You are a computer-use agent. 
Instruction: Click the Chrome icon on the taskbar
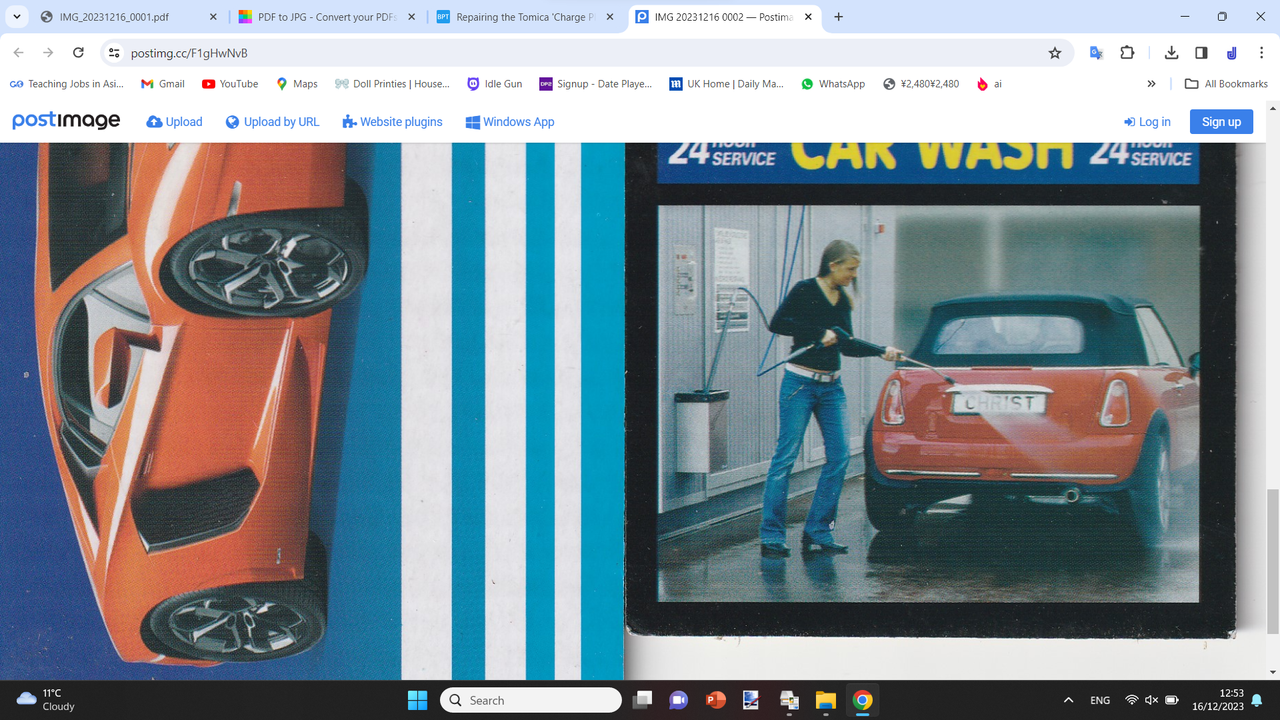click(x=862, y=700)
